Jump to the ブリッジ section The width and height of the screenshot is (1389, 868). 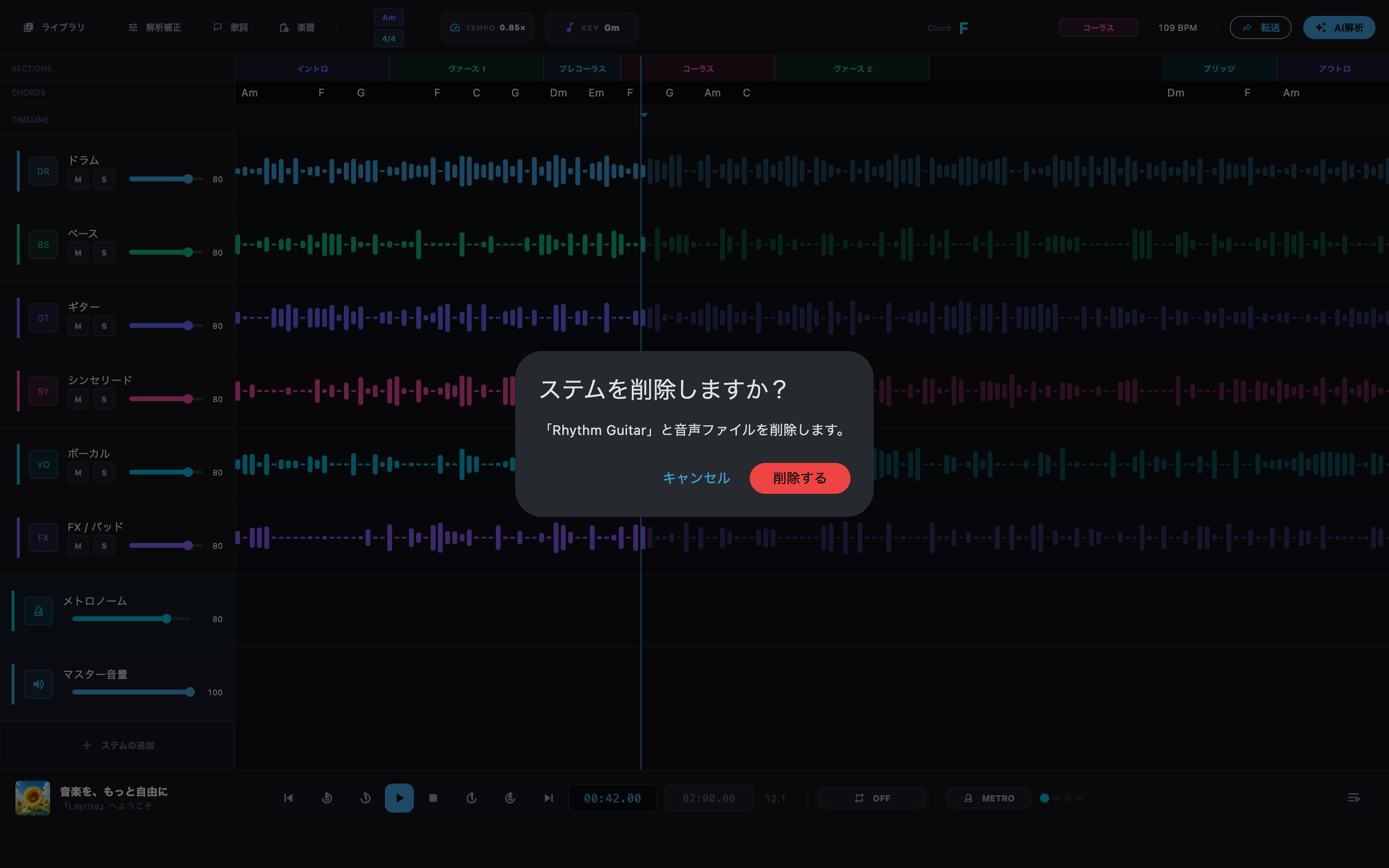pos(1219,69)
